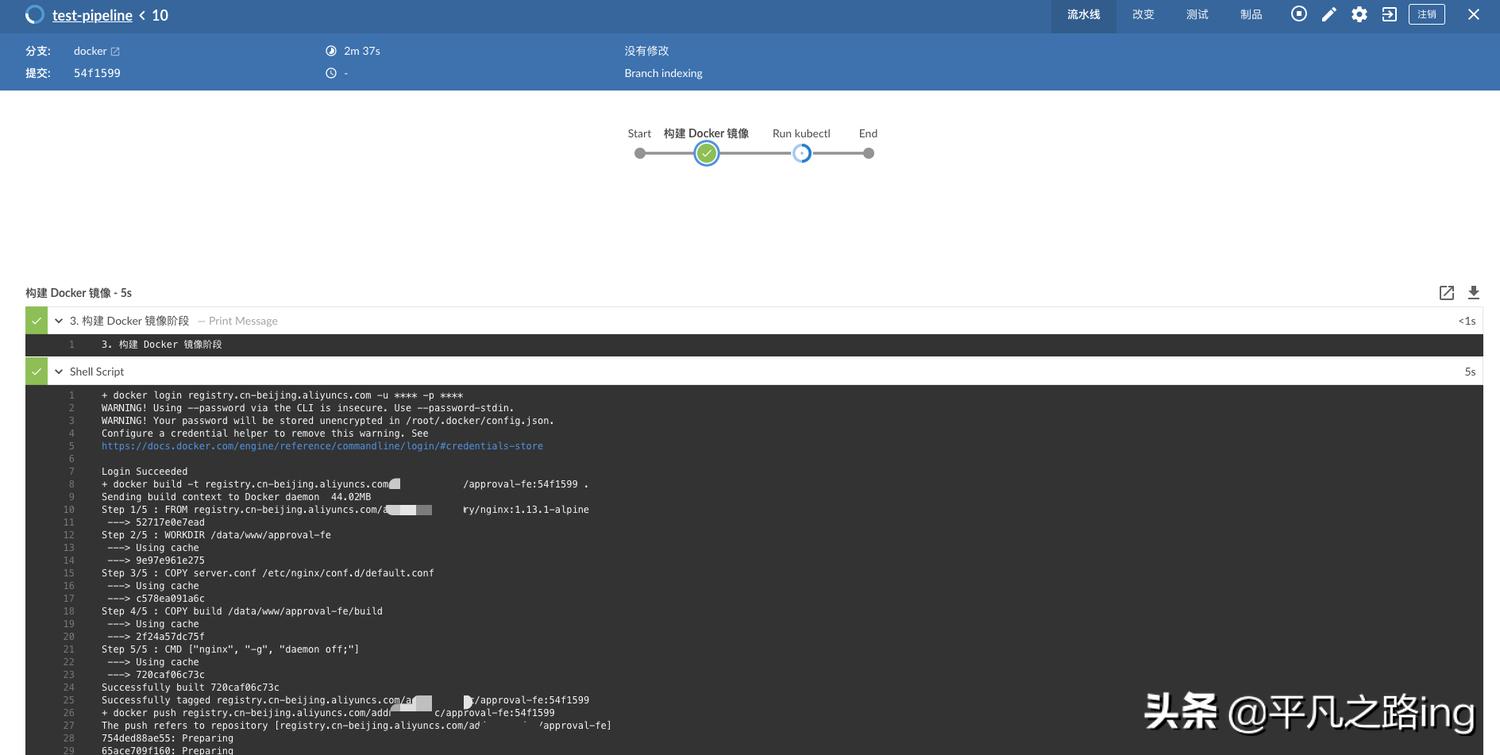
Task: Click the test-pipeline breadcrumb link
Action: pyautogui.click(x=90, y=15)
